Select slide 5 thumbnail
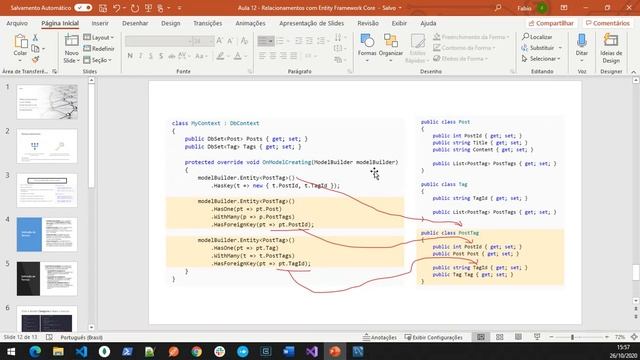The image size is (640, 360). tap(47, 279)
